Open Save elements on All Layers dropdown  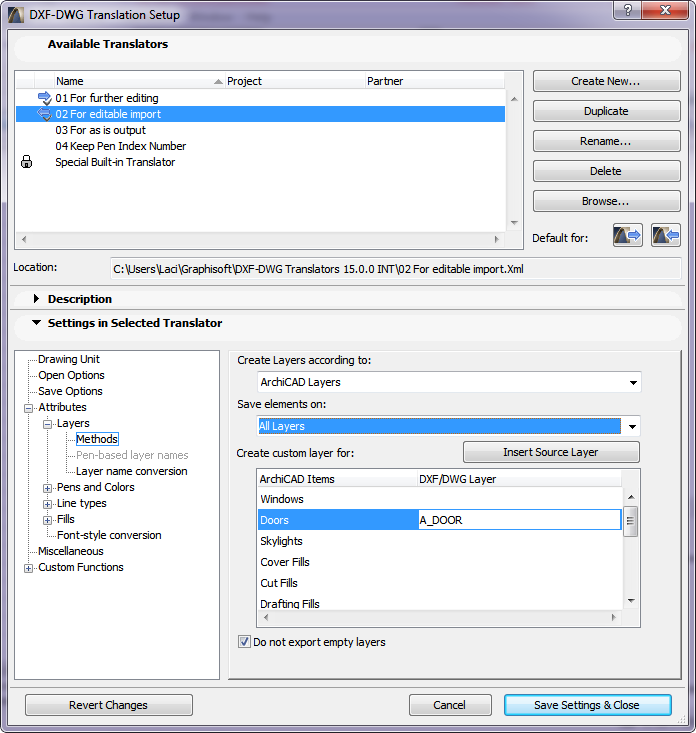pyautogui.click(x=449, y=426)
